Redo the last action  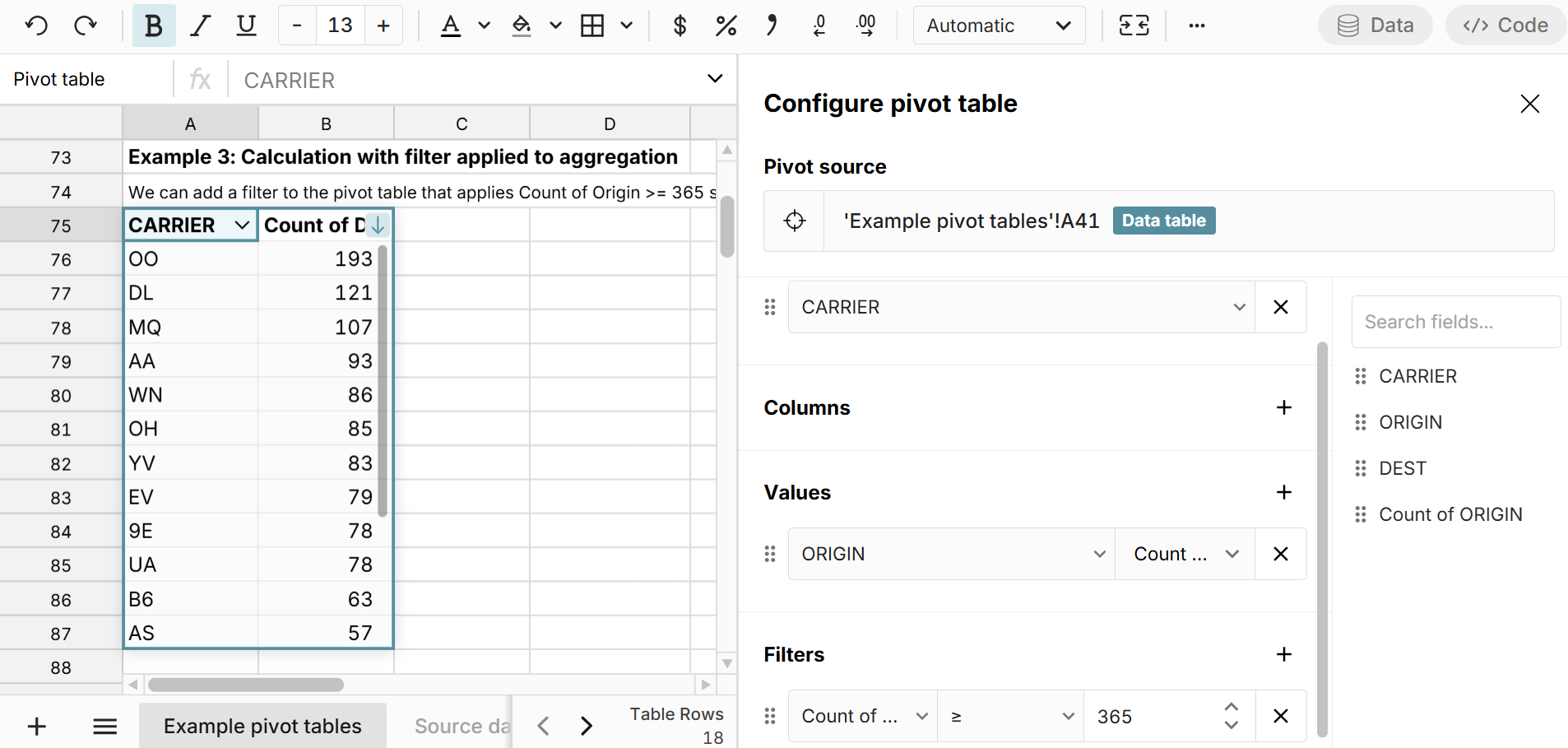point(85,25)
